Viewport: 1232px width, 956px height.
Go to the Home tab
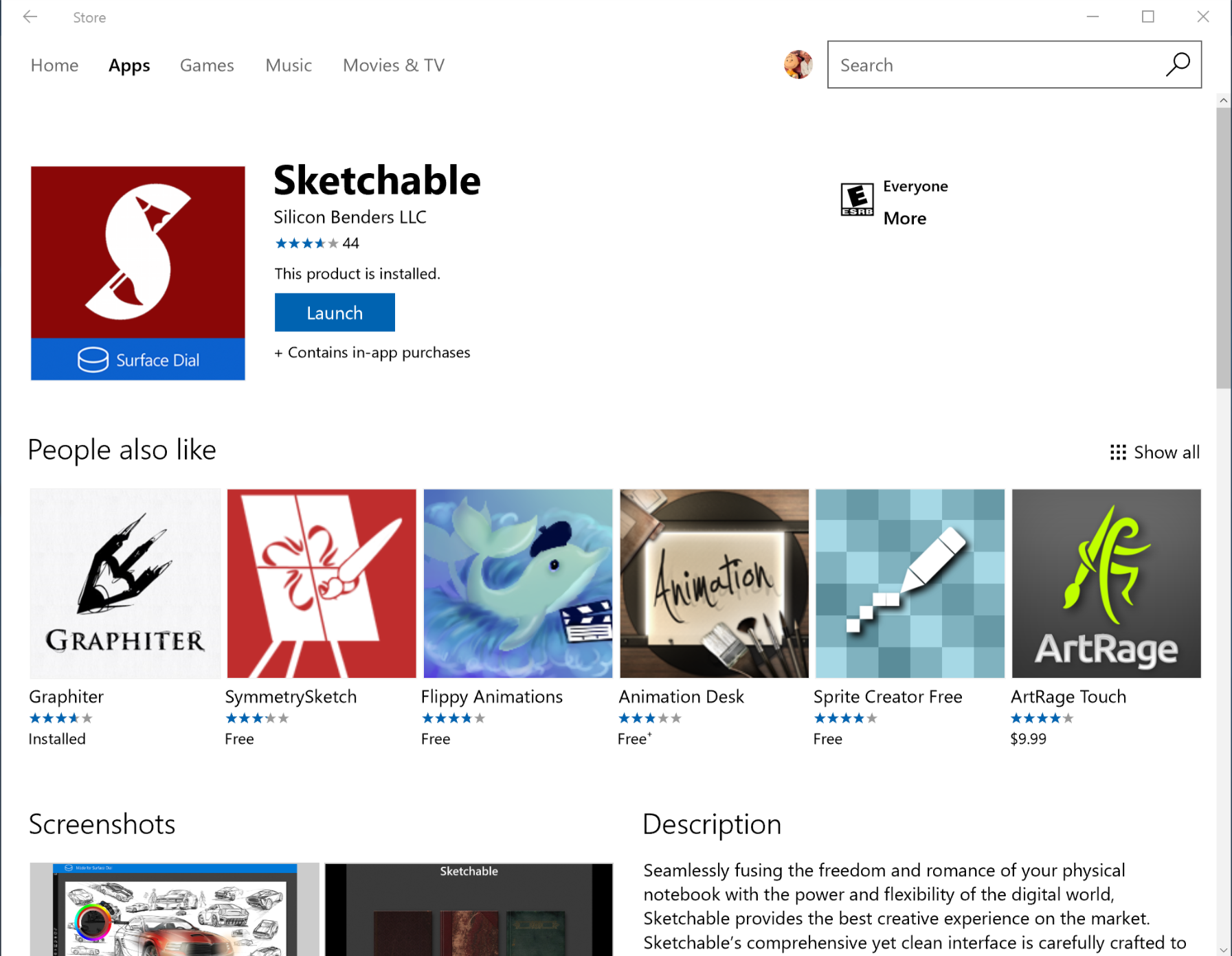[55, 65]
